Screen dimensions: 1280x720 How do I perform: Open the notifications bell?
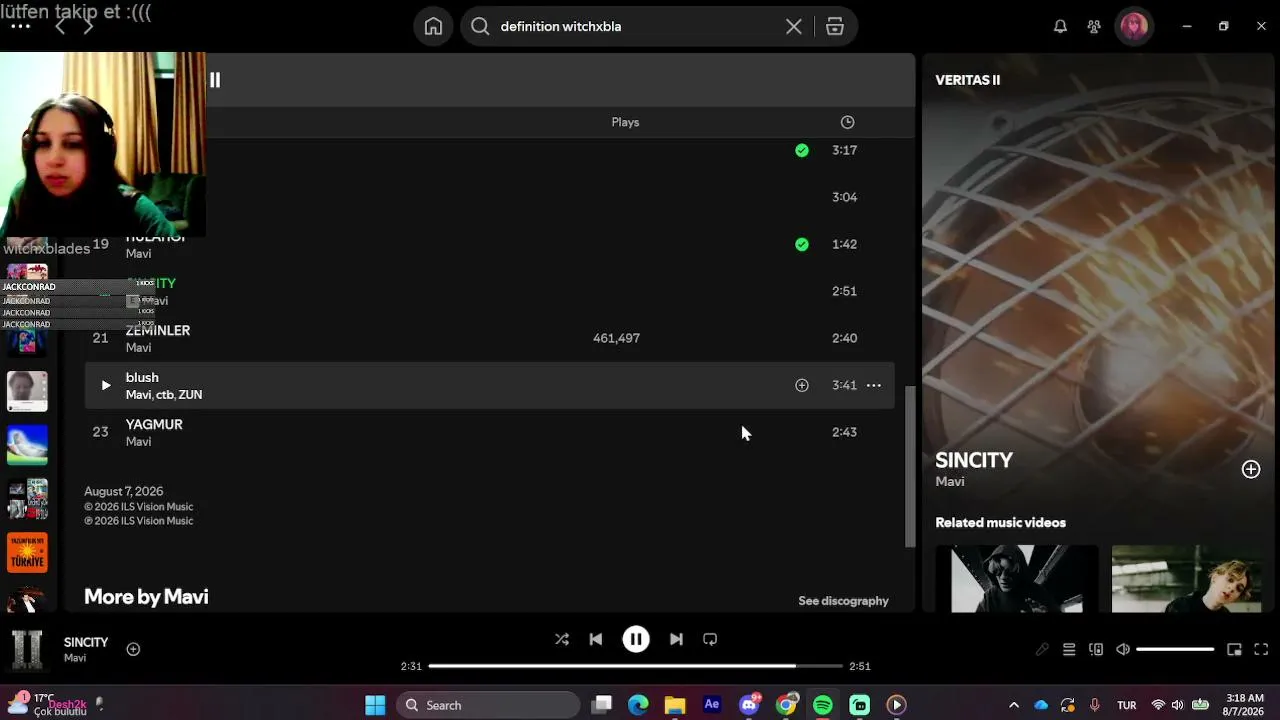click(1060, 27)
